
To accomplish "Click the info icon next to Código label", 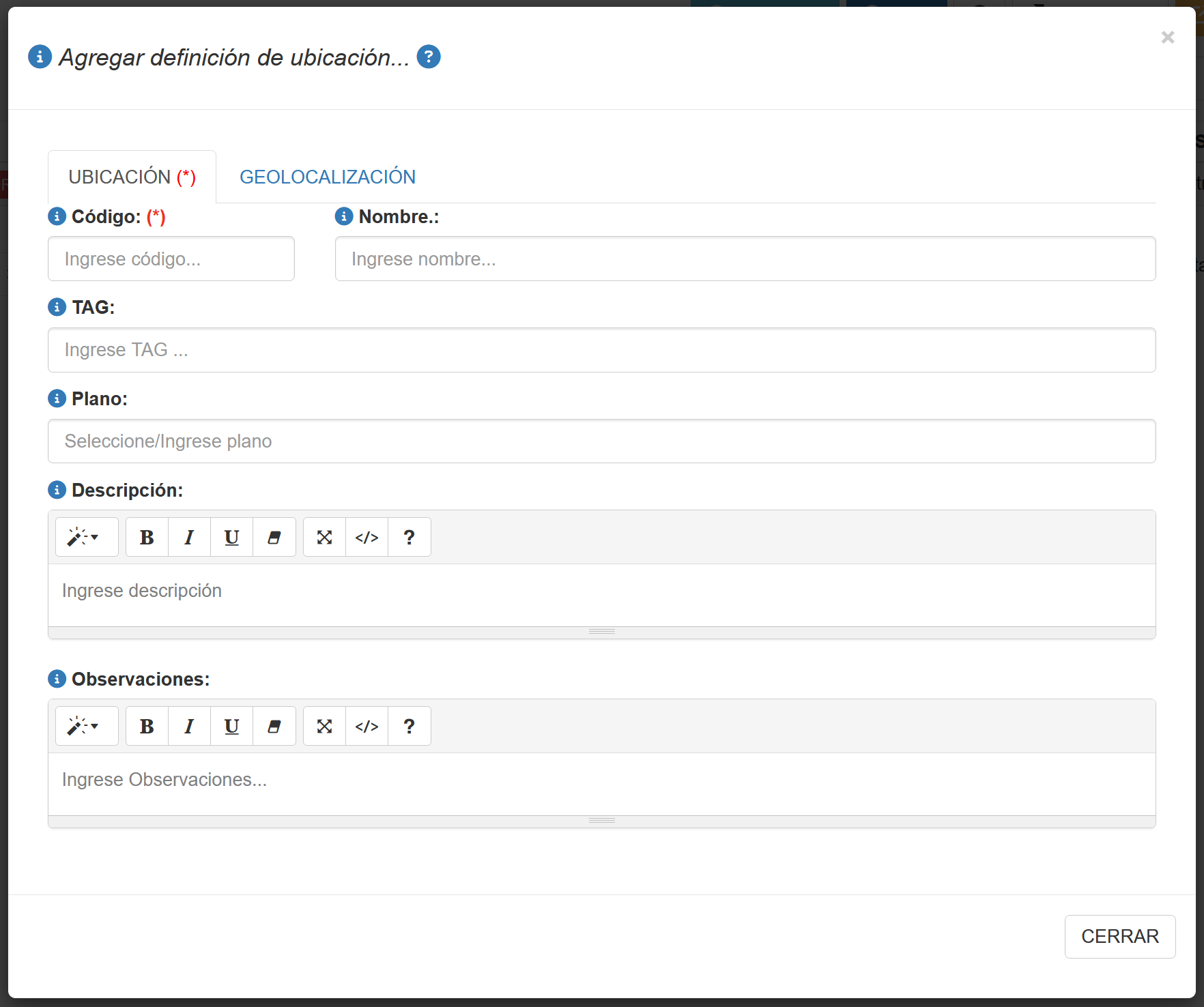I will 57,216.
